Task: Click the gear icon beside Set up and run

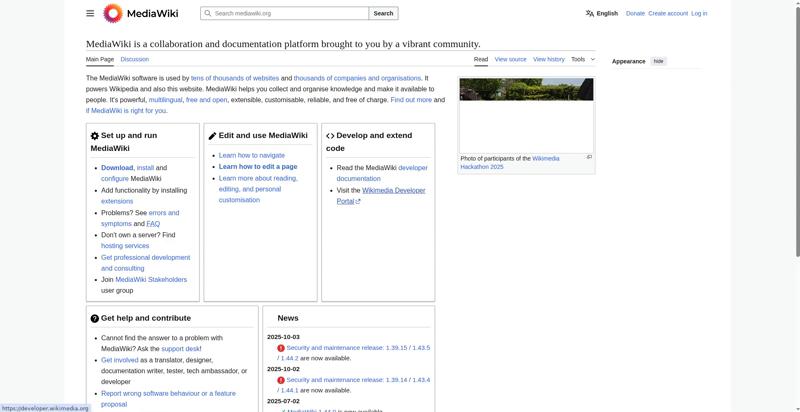Action: pyautogui.click(x=95, y=136)
